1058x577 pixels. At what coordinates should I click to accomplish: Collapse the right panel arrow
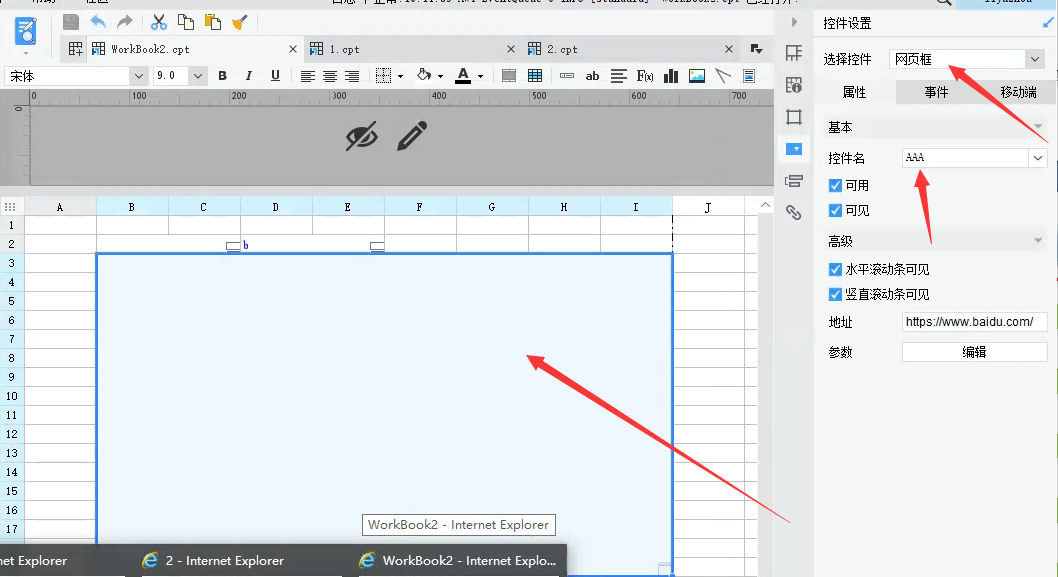794,22
